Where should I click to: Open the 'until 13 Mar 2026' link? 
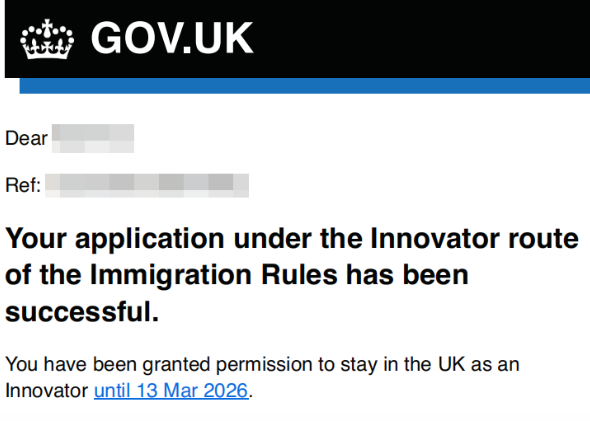[x=171, y=391]
